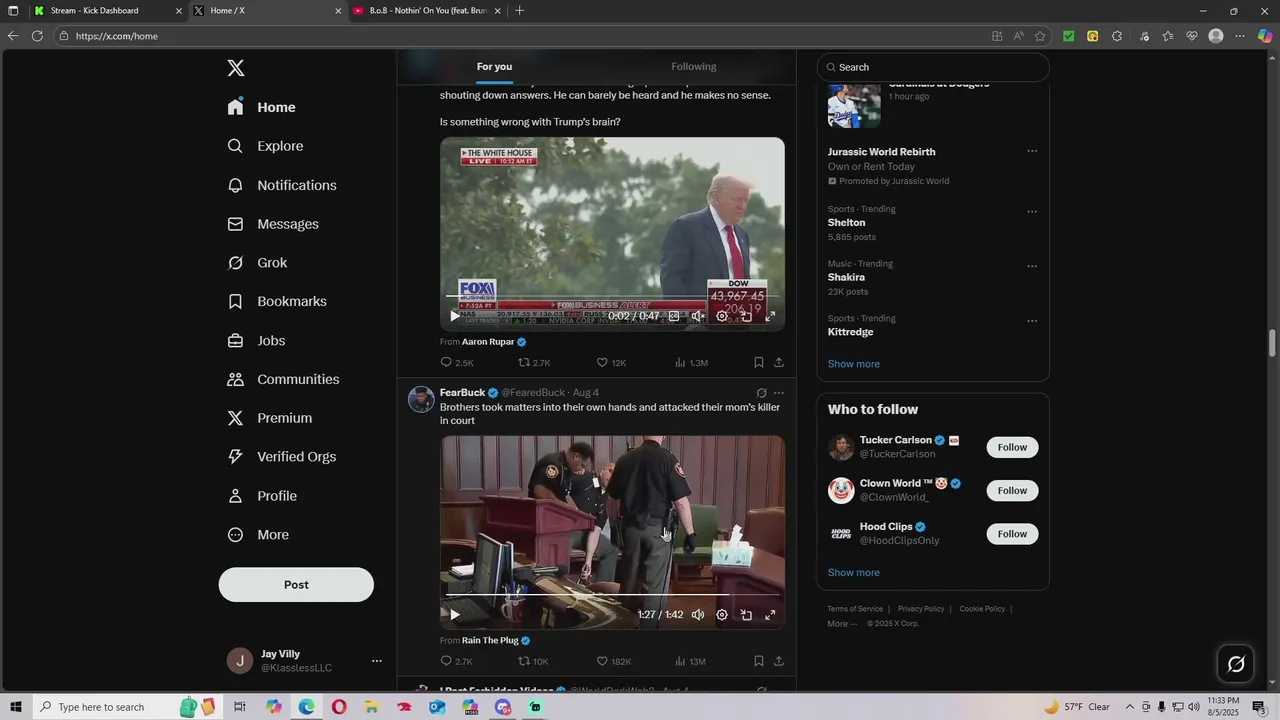This screenshot has width=1280, height=720.
Task: Share the Aaron Rupar video post
Action: pos(779,363)
